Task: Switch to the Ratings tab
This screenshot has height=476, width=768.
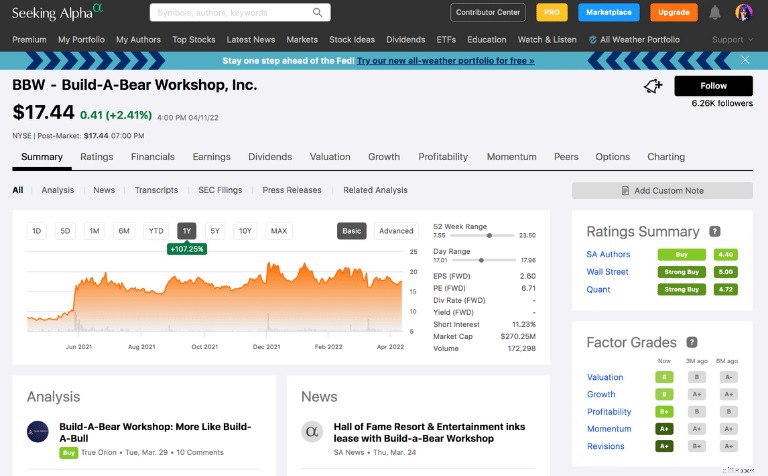Action: click(96, 157)
